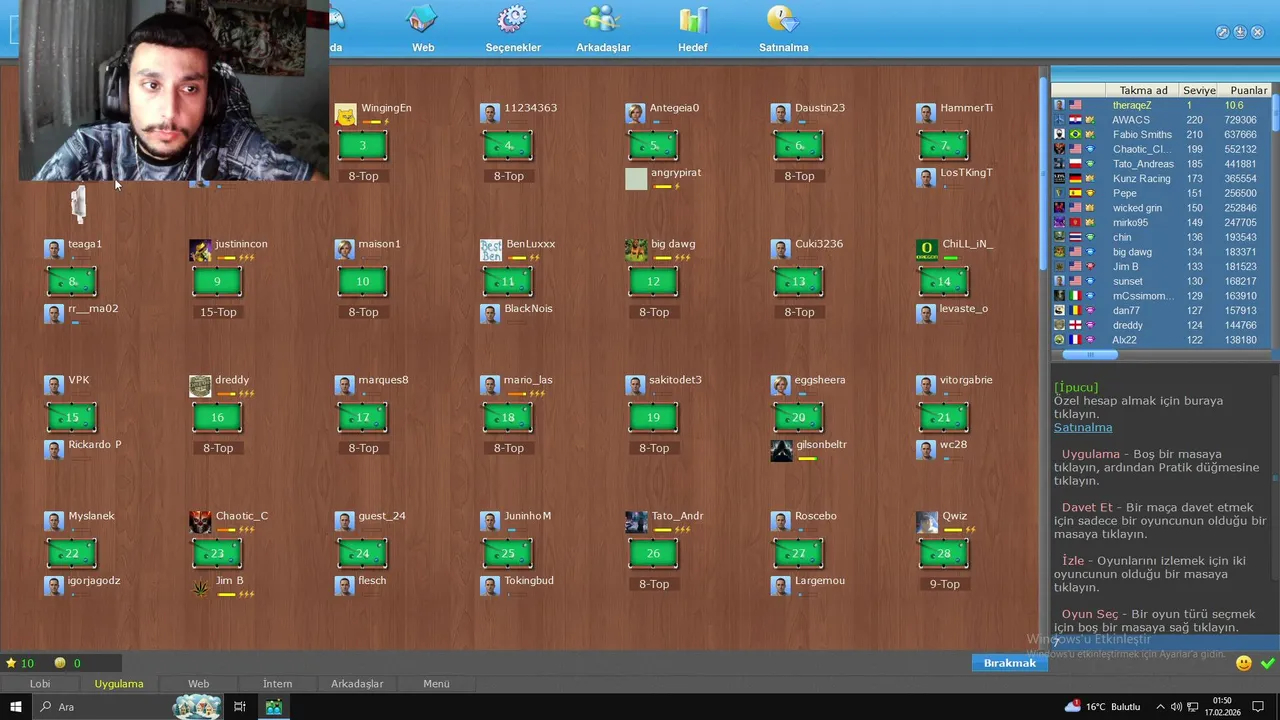Click the detach window arrow icon
This screenshot has height=720, width=1280.
click(1222, 32)
